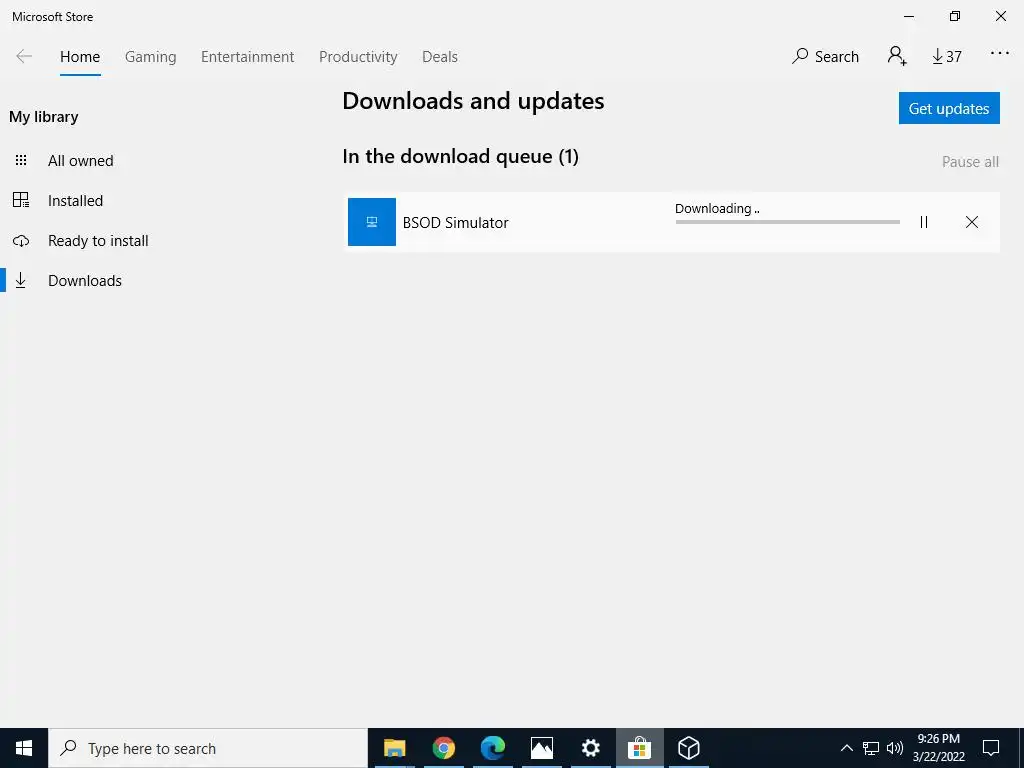Open the 3D cube app on taskbar
Screen dimensions: 1024x768
pos(688,748)
